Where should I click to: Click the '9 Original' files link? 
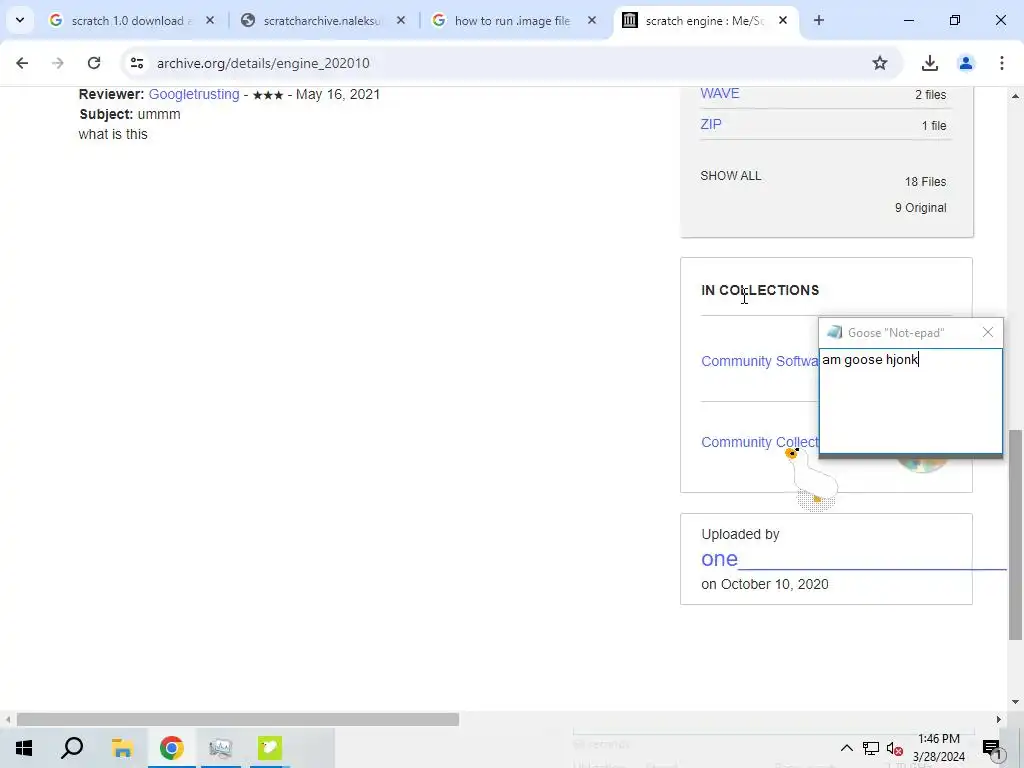920,208
